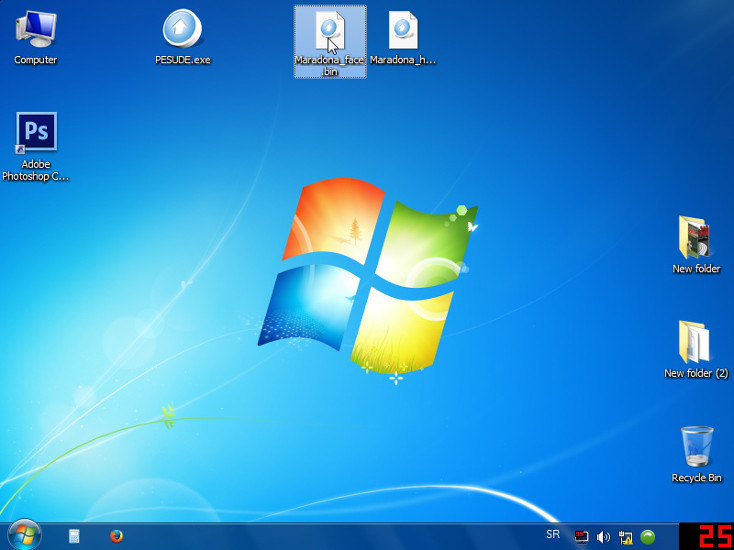Launch Calculator from the taskbar

pyautogui.click(x=74, y=536)
